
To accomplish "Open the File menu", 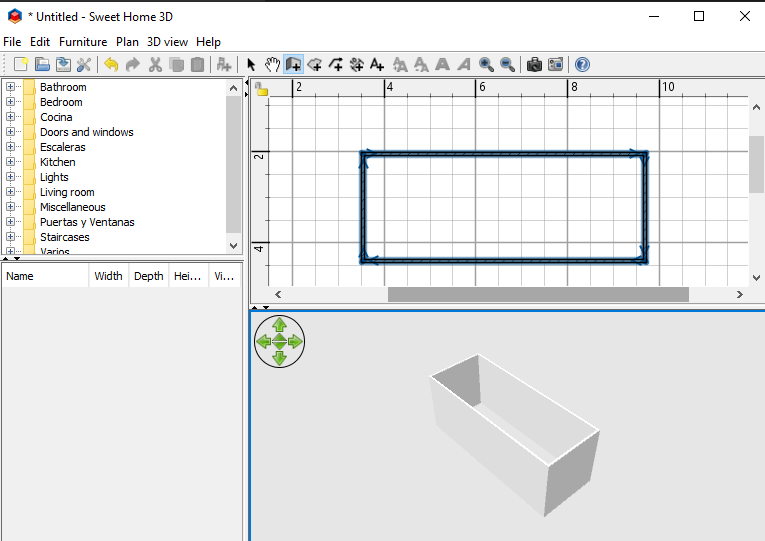I will (12, 42).
